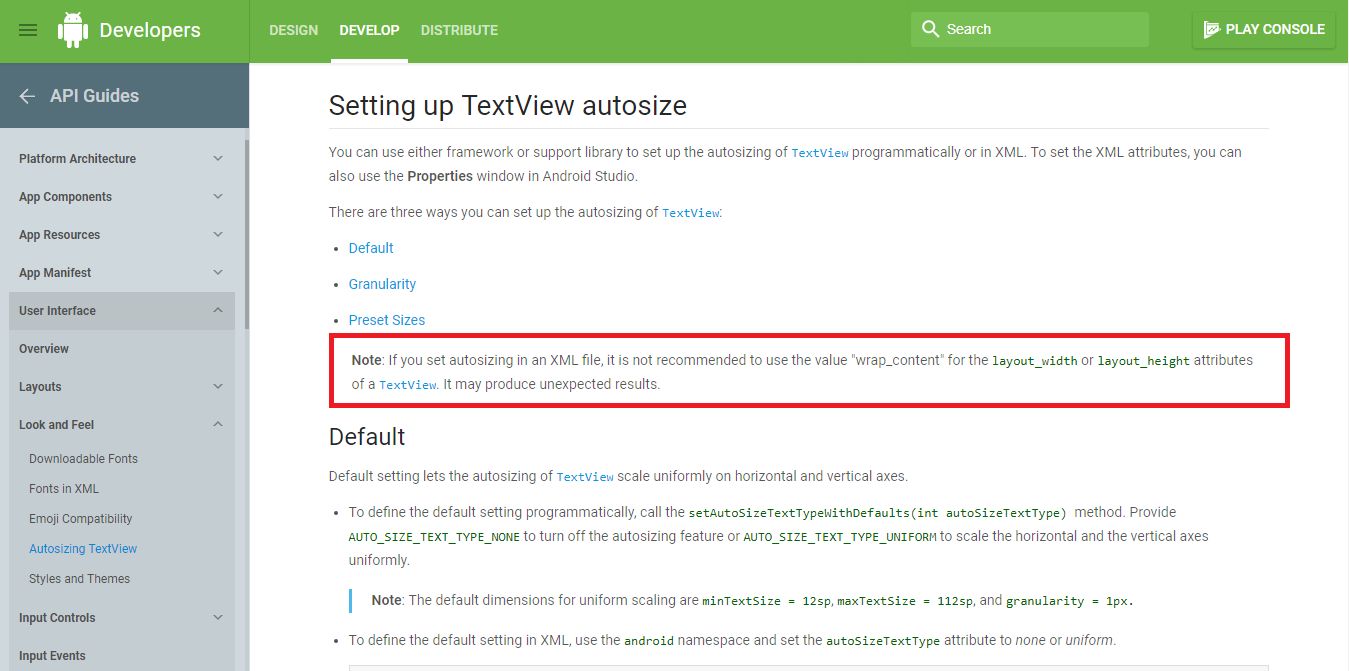Switch to the DESIGN tab
This screenshot has width=1349, height=671.
click(x=293, y=30)
